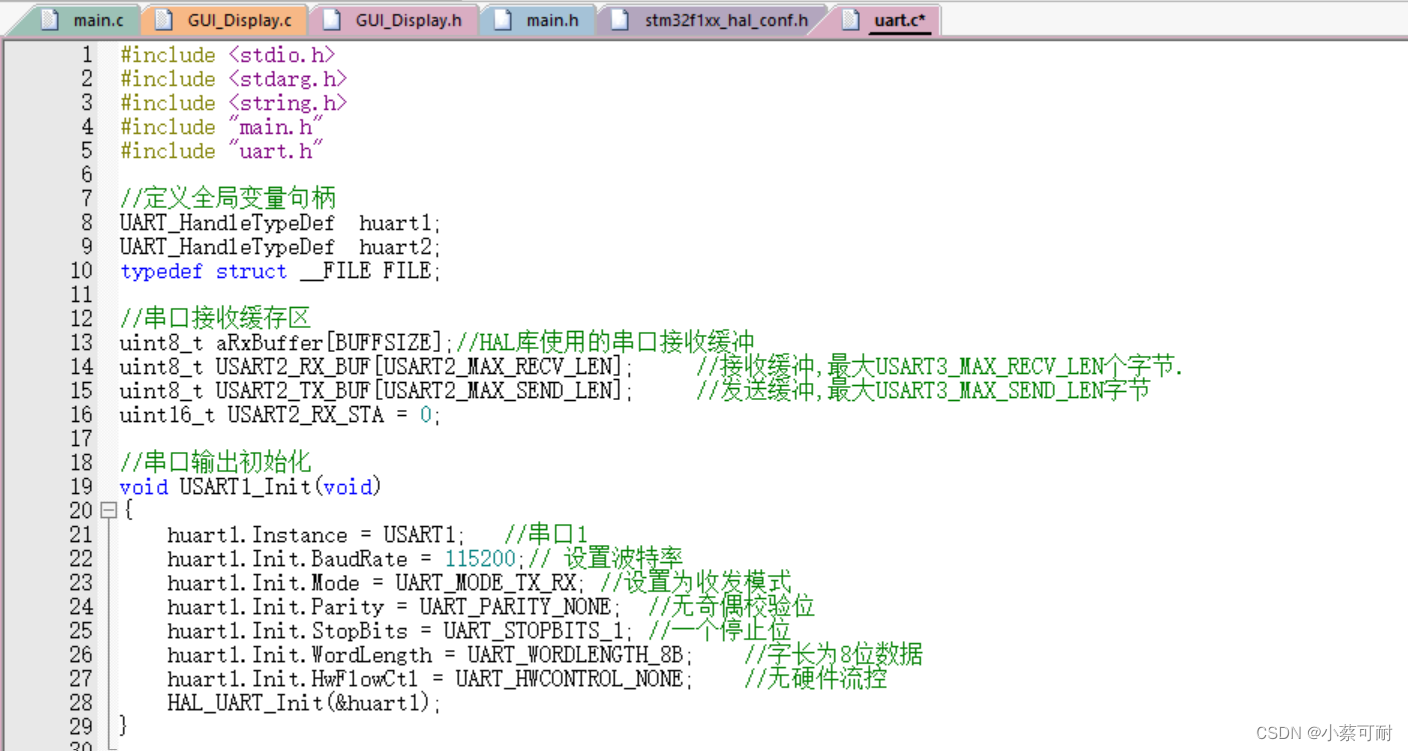Open the stm32f1xx_hal_conf.h tab

click(712, 20)
